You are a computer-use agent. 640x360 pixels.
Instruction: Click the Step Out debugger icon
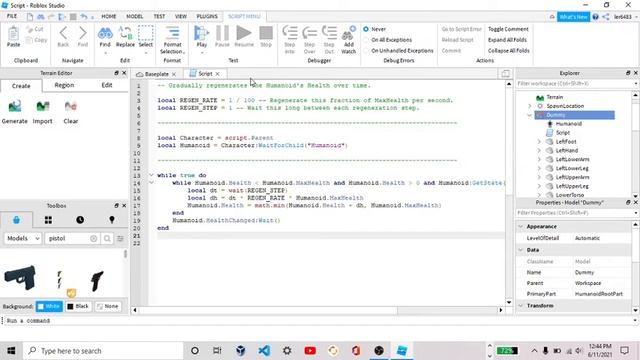pyautogui.click(x=329, y=33)
